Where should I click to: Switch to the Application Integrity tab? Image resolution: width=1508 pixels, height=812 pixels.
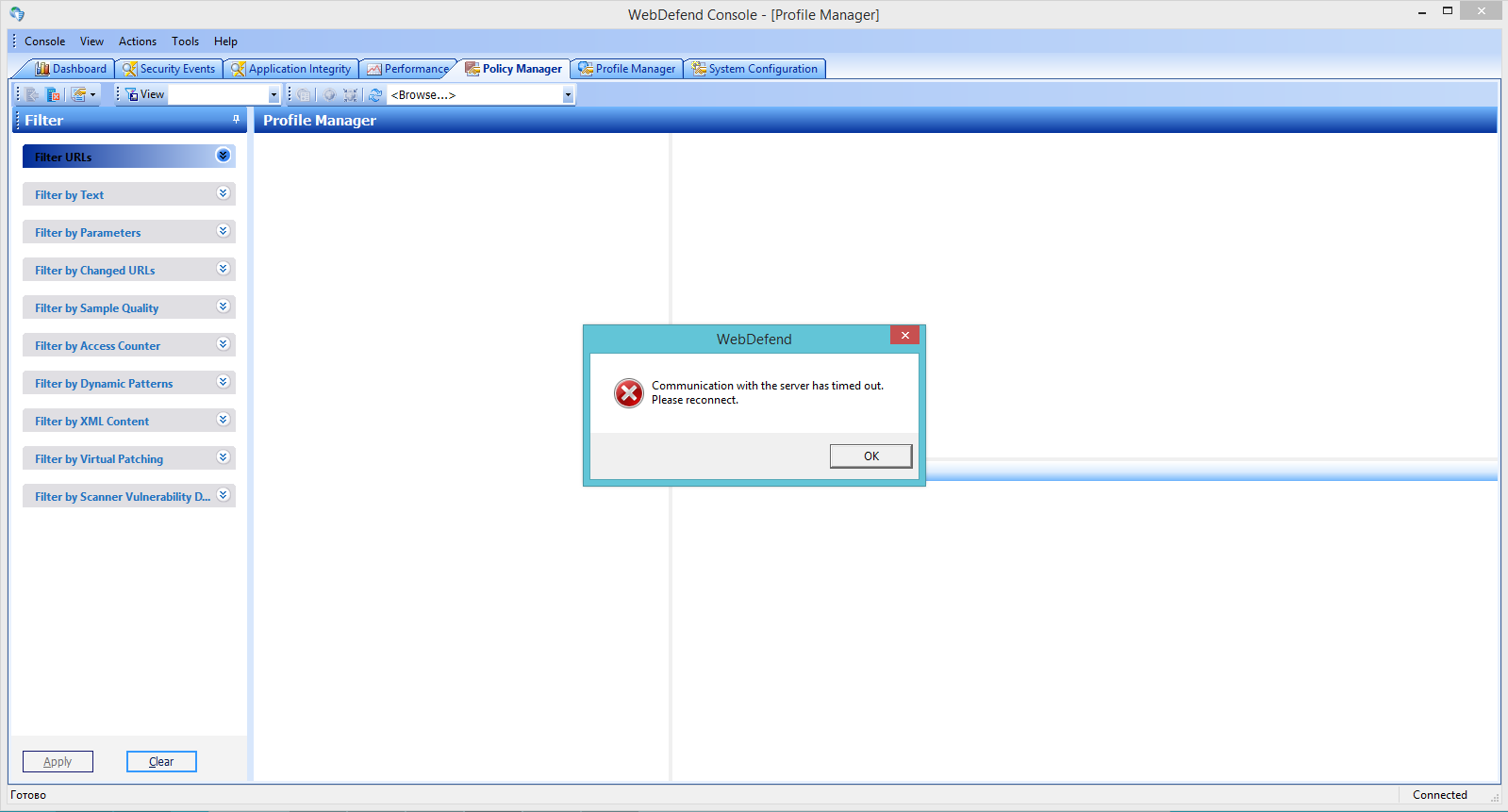click(x=291, y=69)
